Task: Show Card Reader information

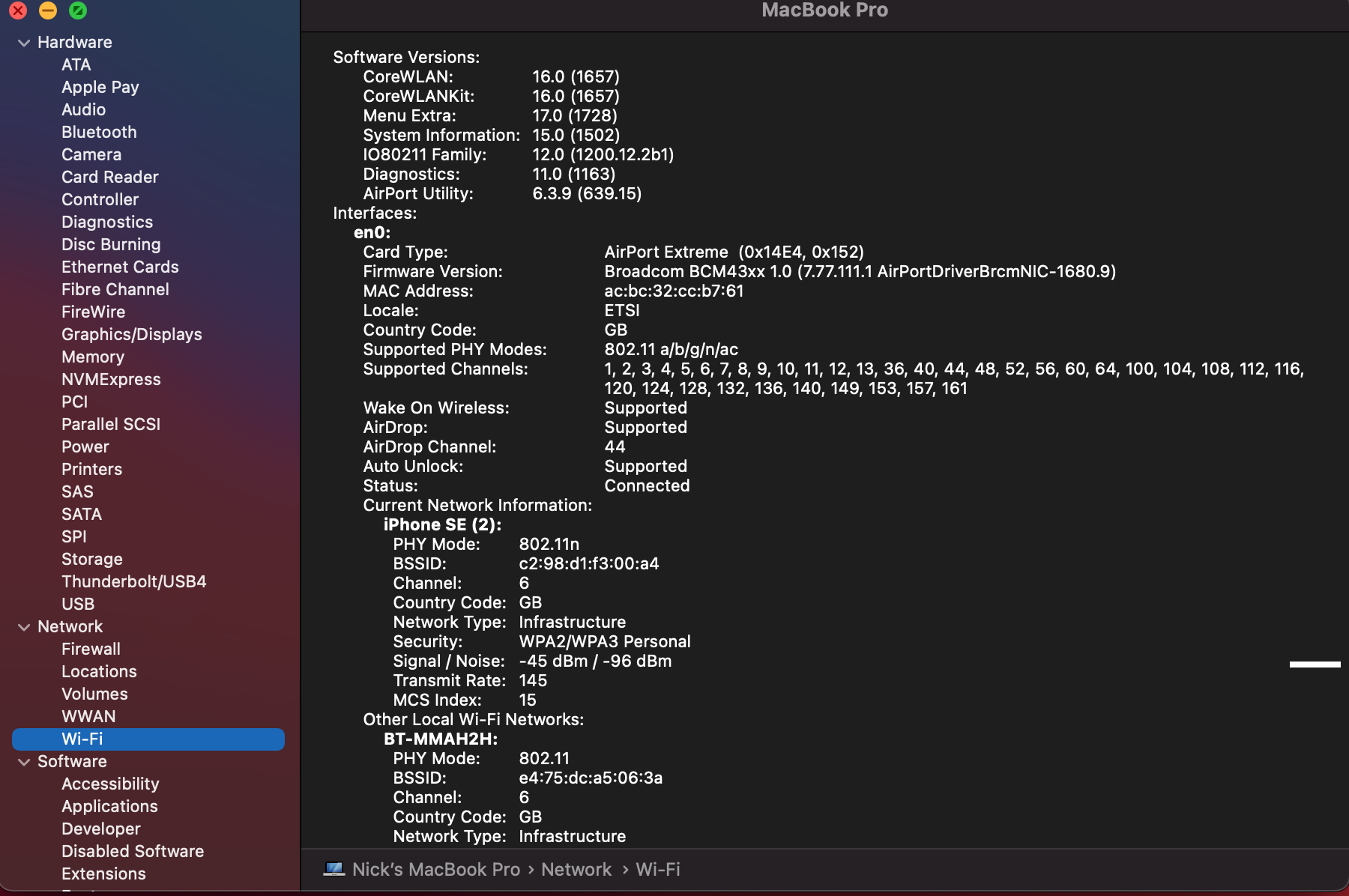Action: 110,178
